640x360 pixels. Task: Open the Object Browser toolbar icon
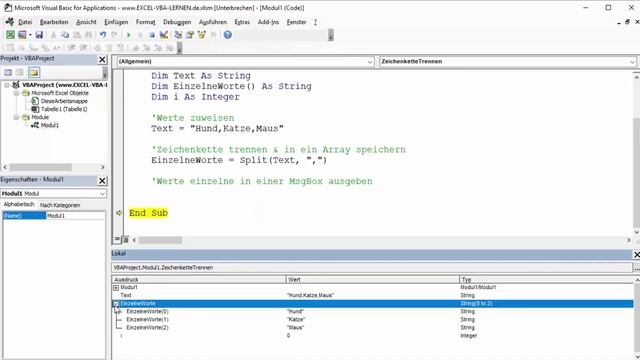[x=202, y=35]
